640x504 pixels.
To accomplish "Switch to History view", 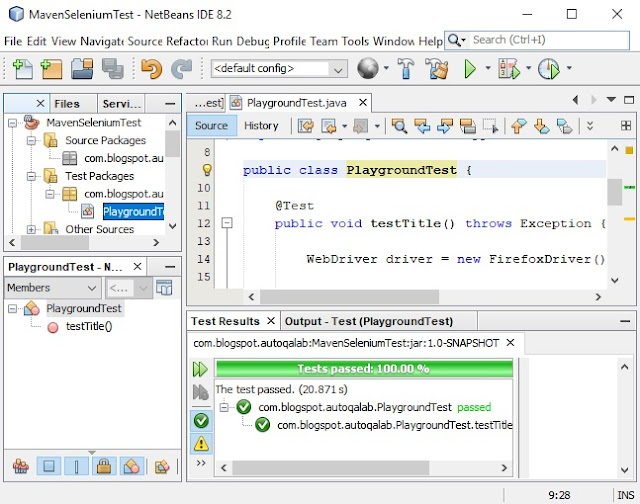I will coord(261,126).
